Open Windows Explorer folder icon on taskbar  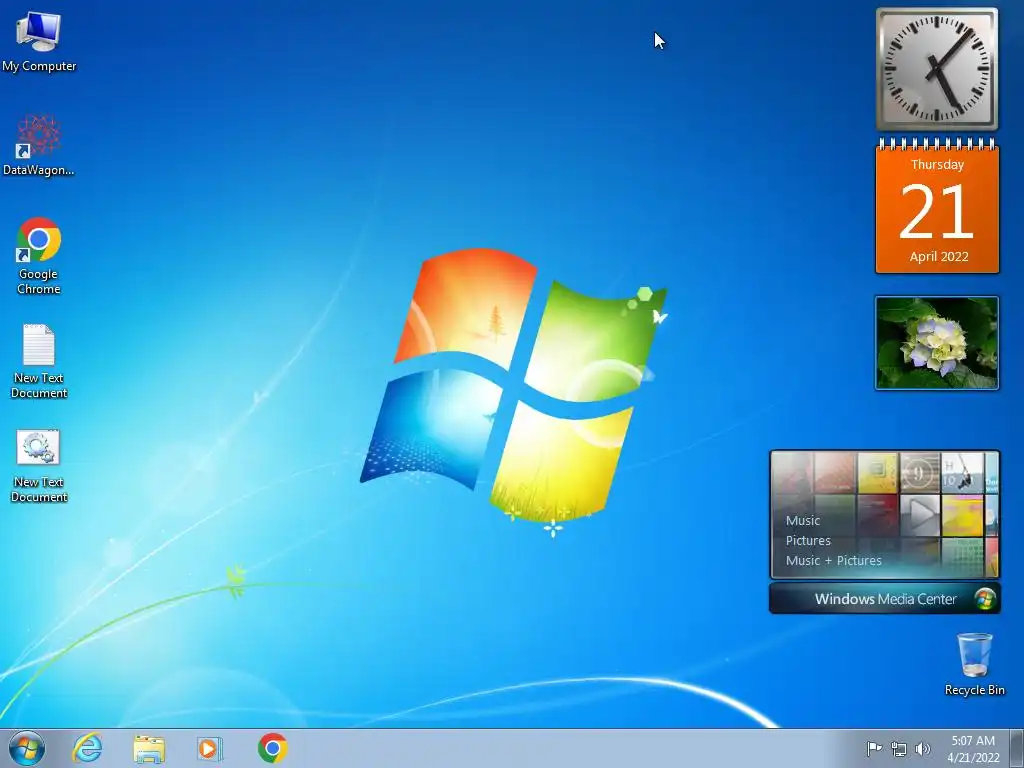(149, 748)
